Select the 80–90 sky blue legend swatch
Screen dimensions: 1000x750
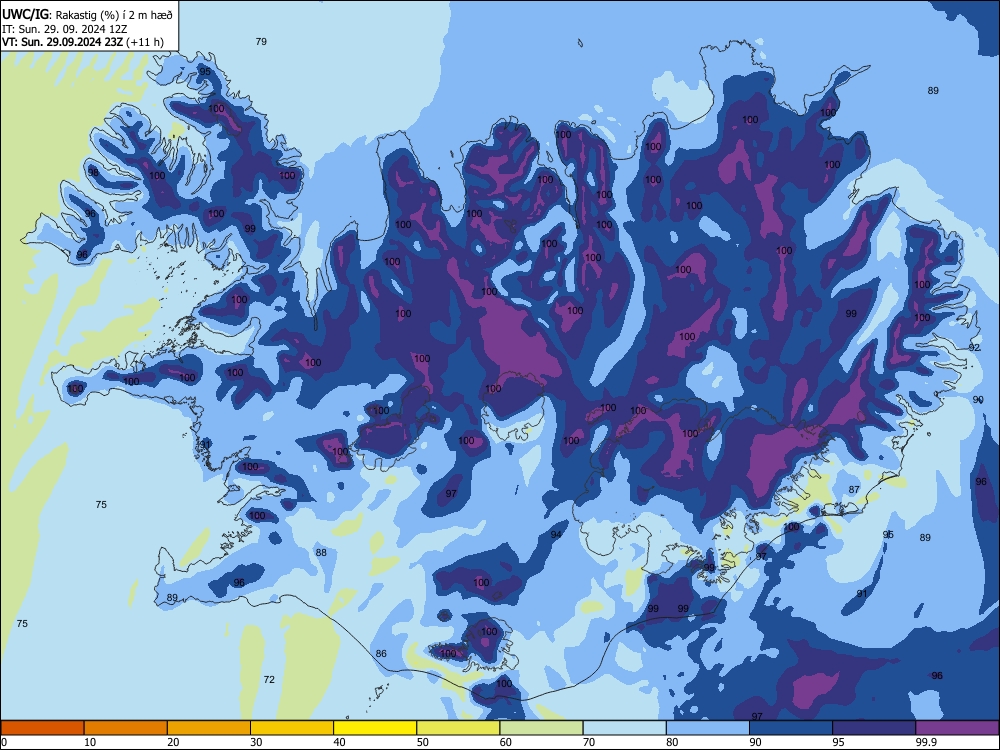(x=708, y=728)
